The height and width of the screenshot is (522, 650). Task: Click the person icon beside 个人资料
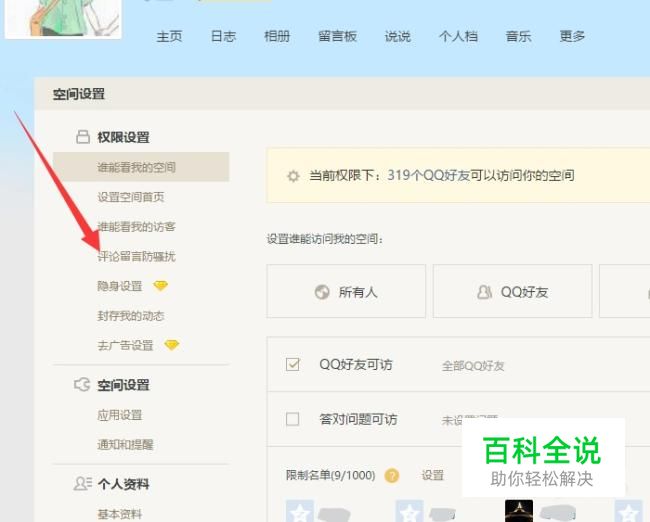(x=82, y=483)
